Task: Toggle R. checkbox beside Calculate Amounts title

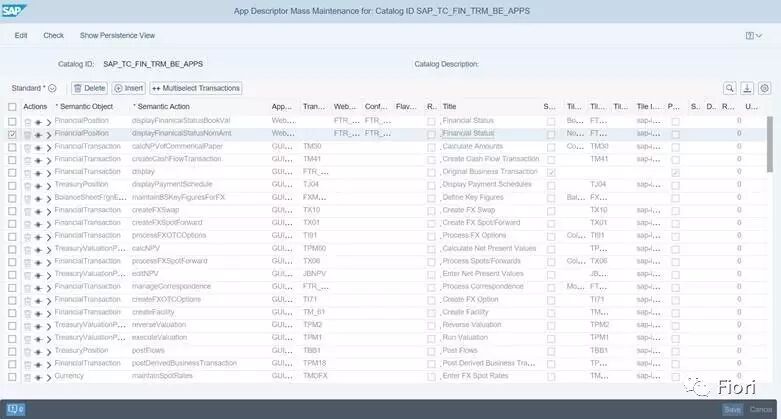Action: [x=431, y=147]
